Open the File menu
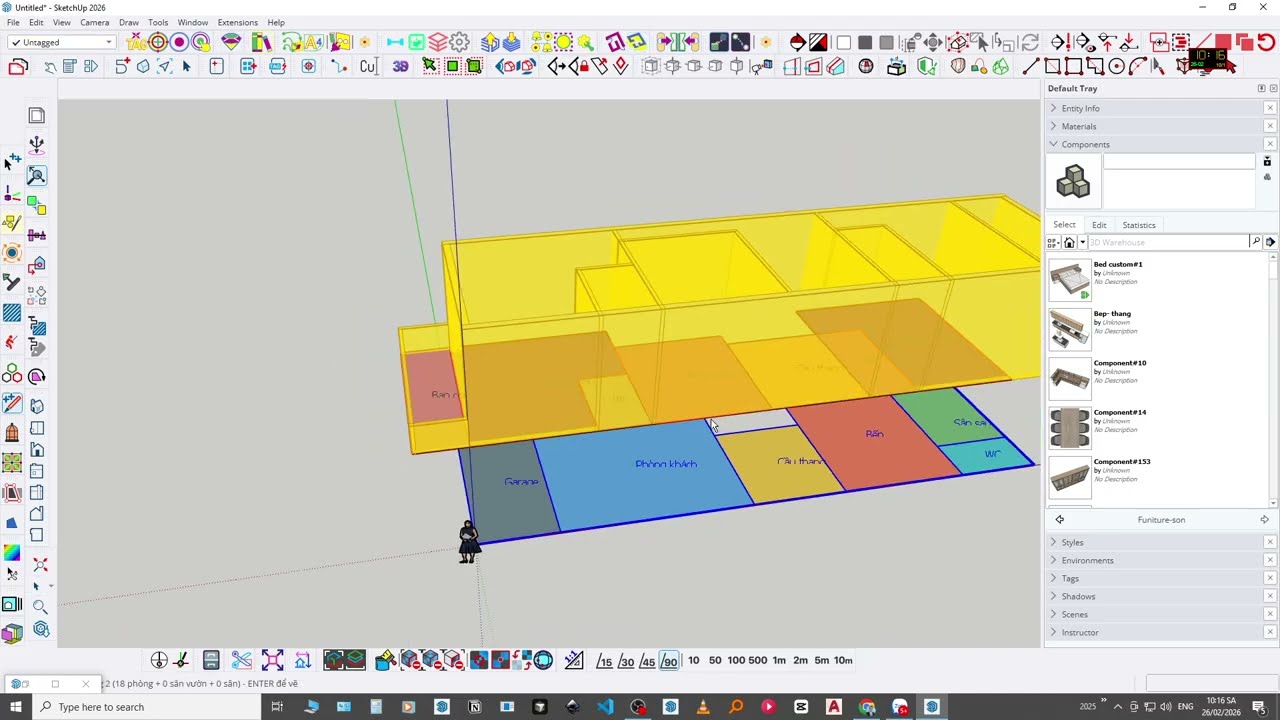The width and height of the screenshot is (1280, 720). (13, 22)
